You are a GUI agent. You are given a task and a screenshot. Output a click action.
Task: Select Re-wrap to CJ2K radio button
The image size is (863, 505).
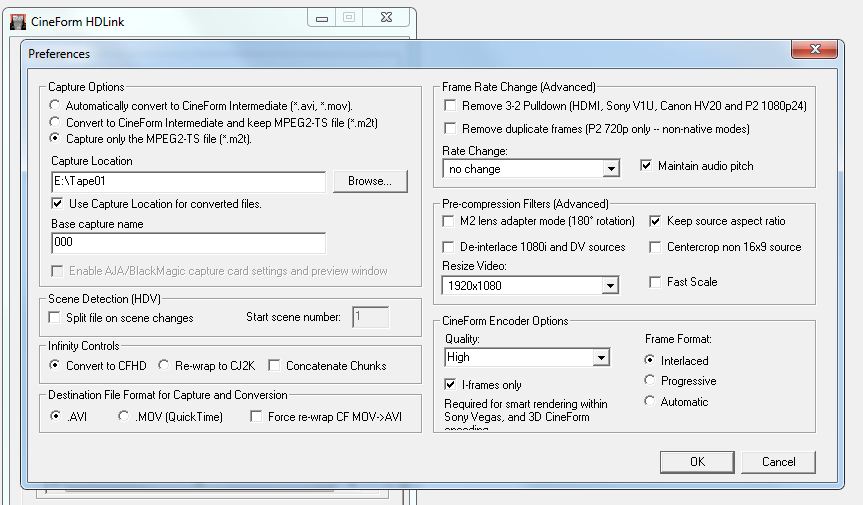[x=163, y=365]
